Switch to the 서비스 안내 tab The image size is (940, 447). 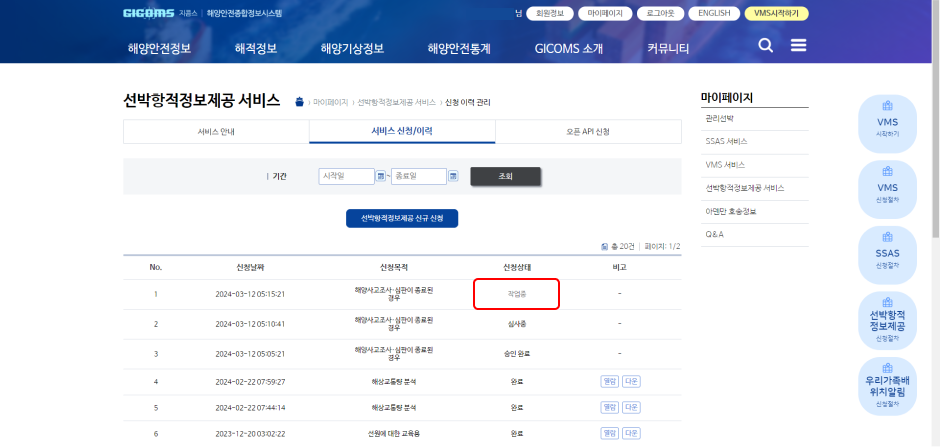tap(216, 132)
